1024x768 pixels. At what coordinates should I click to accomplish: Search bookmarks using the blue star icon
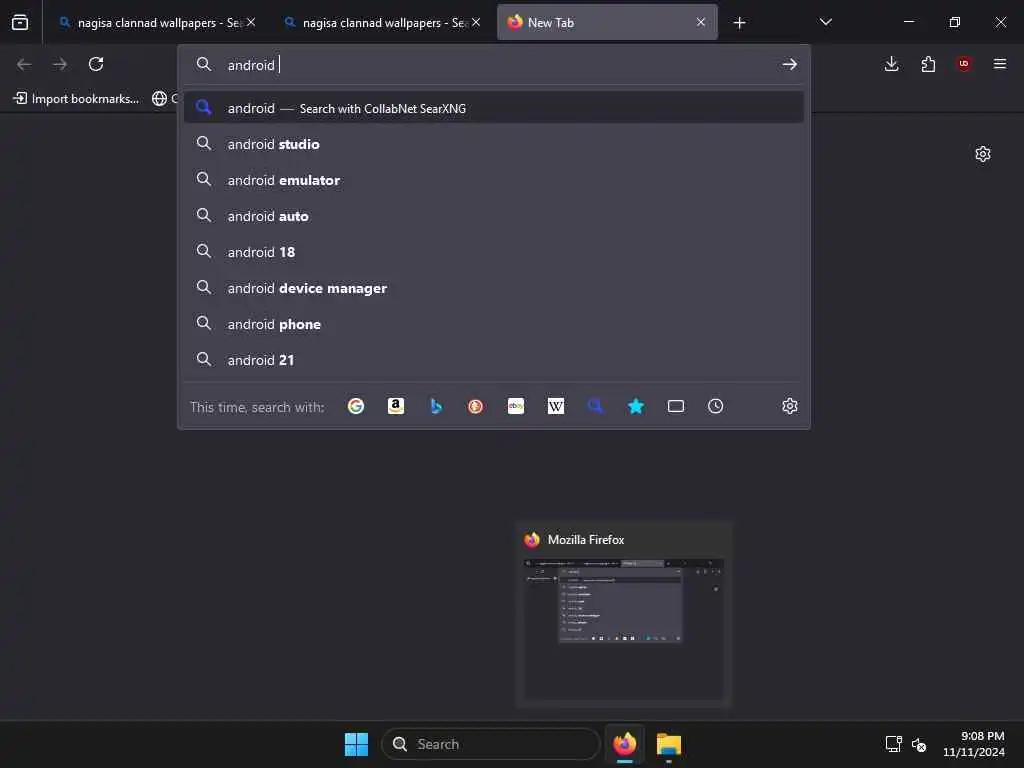click(635, 406)
